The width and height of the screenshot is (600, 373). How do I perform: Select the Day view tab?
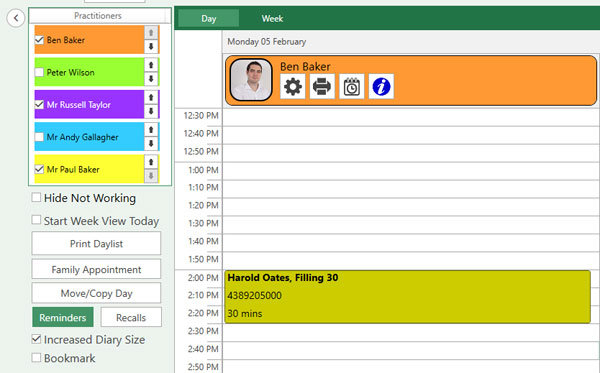point(209,18)
